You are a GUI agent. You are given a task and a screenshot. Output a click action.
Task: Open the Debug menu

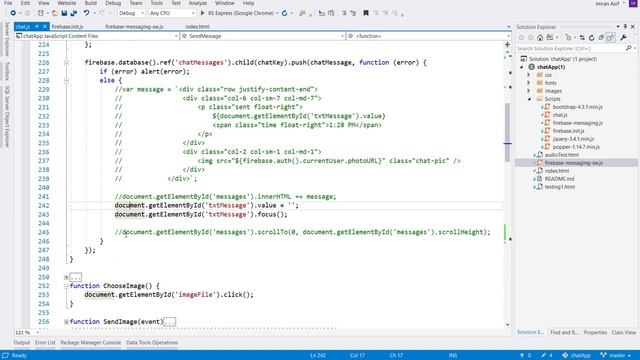[113, 3]
